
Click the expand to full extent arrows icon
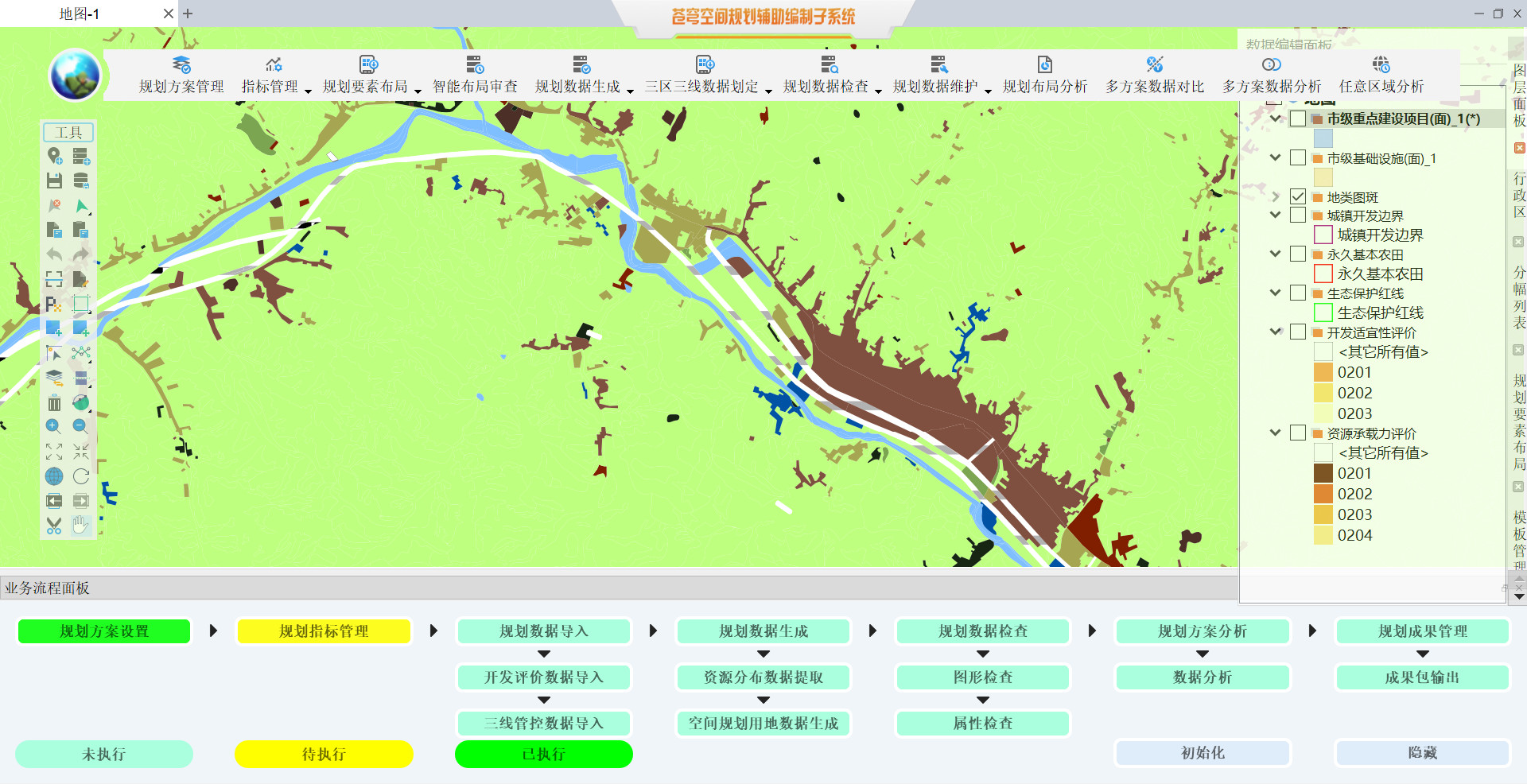(54, 452)
